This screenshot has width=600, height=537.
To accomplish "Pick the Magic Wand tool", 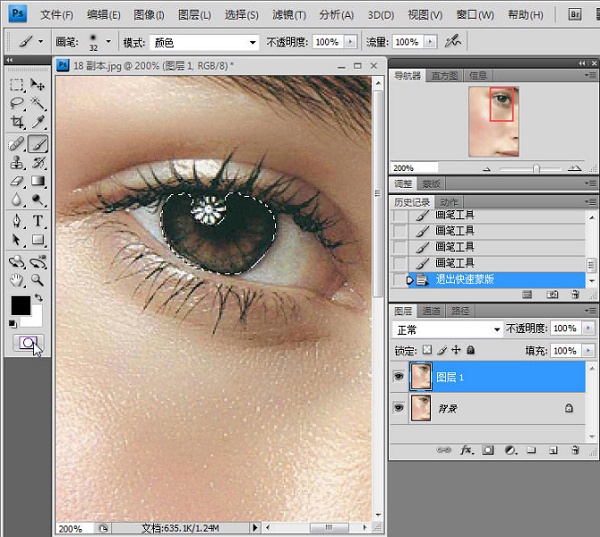I will (x=38, y=103).
